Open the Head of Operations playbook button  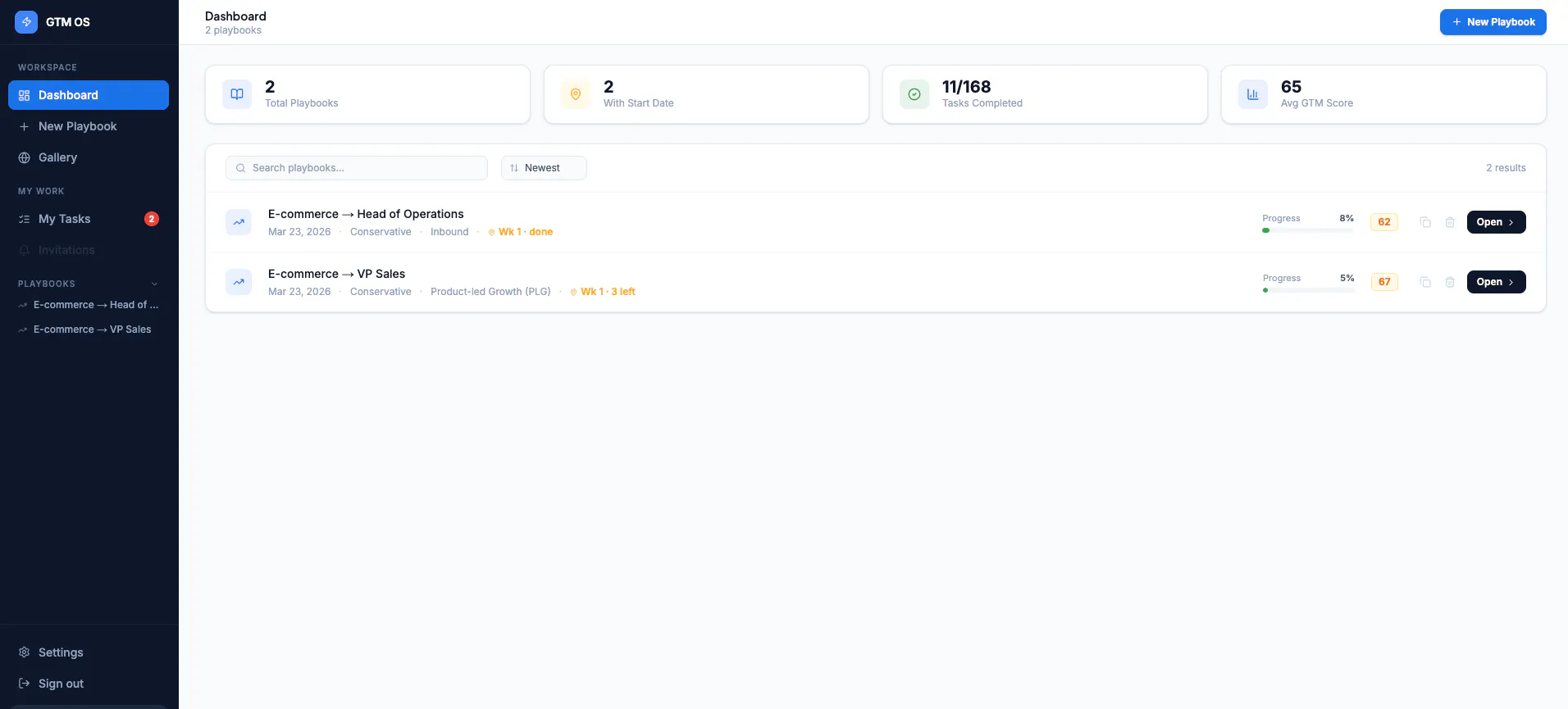tap(1496, 222)
